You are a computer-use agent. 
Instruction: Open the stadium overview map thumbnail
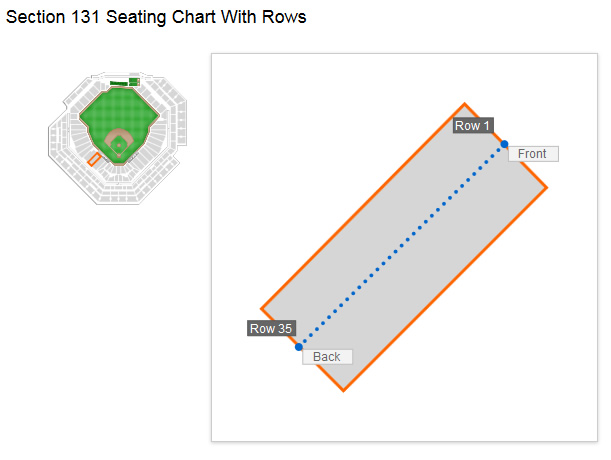point(117,138)
